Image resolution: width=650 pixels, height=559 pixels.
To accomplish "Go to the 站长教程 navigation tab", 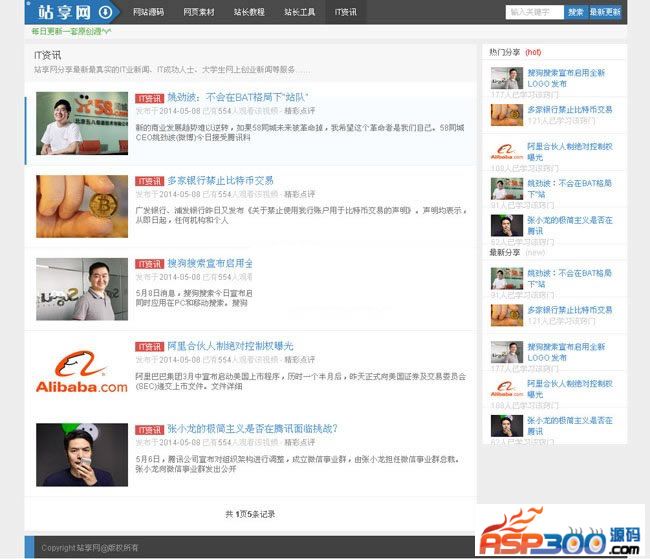I will click(x=249, y=12).
